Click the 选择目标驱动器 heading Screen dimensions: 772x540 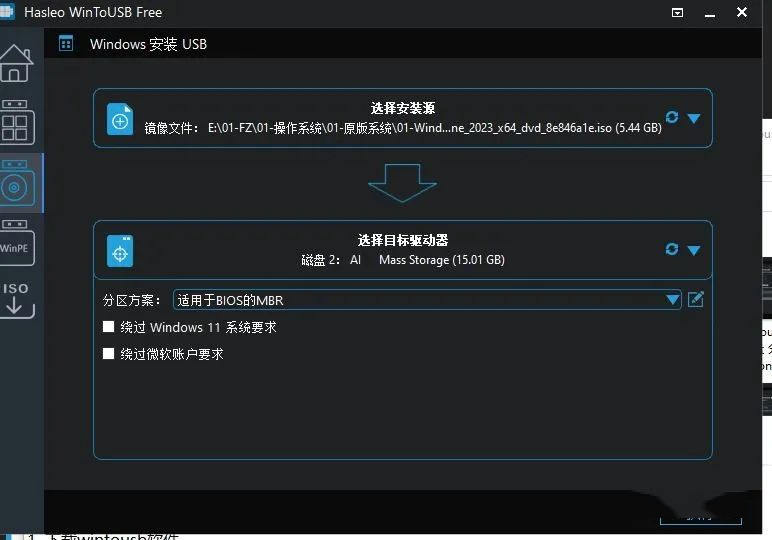click(x=403, y=240)
